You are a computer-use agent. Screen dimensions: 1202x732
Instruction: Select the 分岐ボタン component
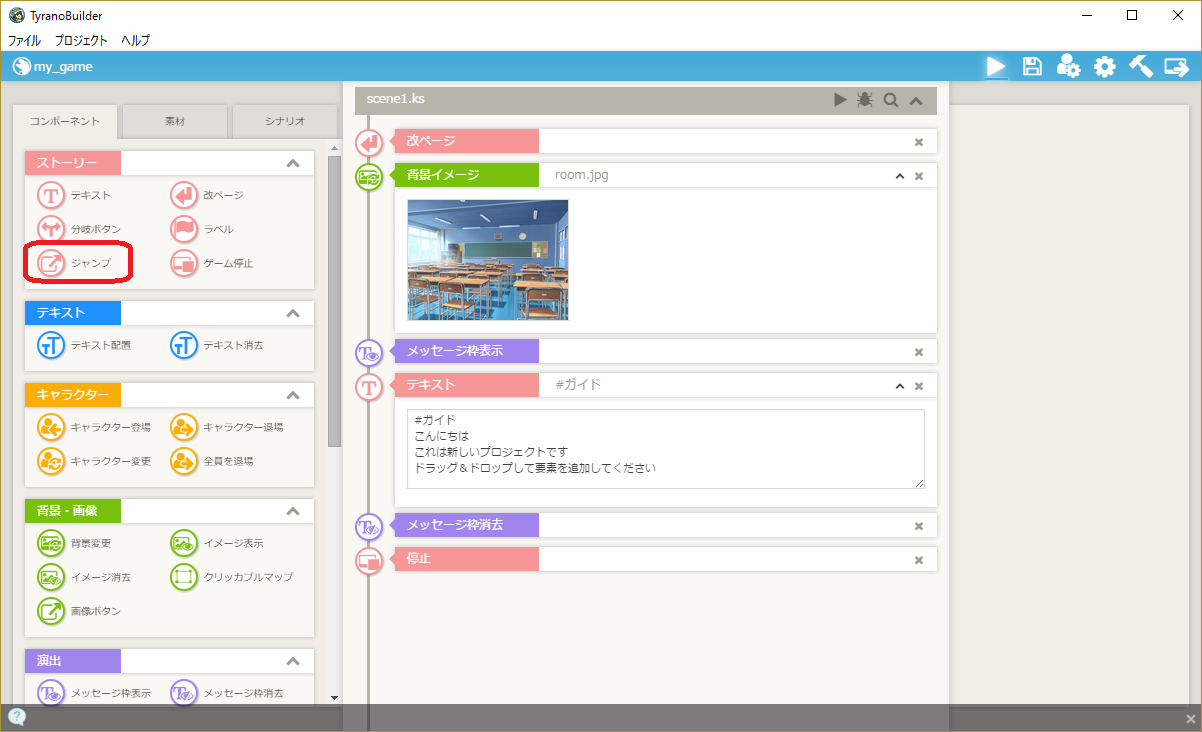(x=79, y=229)
